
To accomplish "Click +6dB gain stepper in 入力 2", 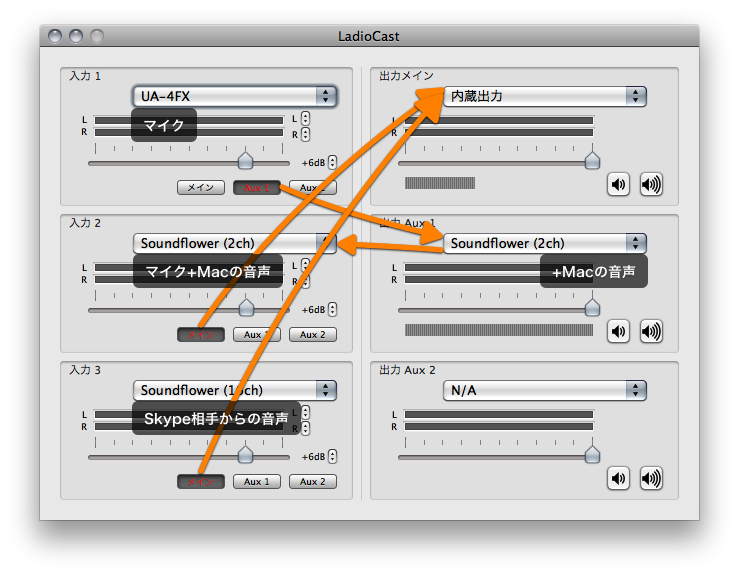I will pos(333,309).
